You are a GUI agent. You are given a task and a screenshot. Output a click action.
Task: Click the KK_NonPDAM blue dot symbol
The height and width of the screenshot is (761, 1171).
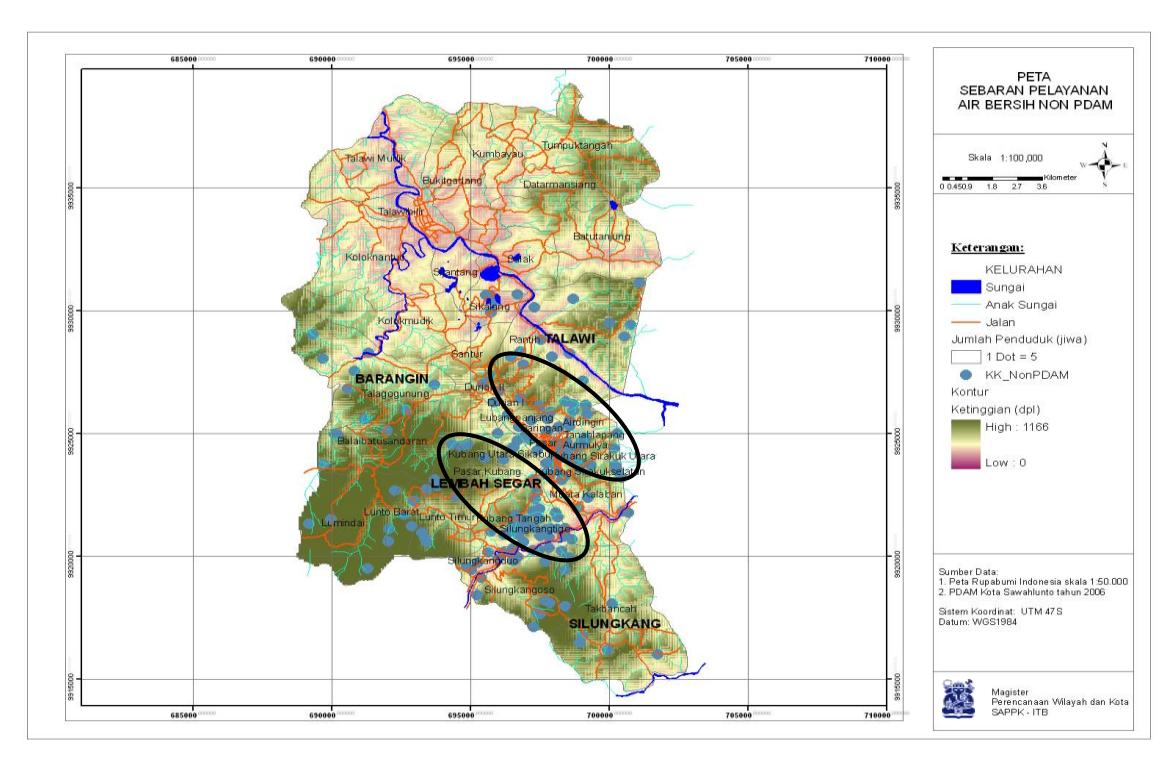pyautogui.click(x=966, y=375)
